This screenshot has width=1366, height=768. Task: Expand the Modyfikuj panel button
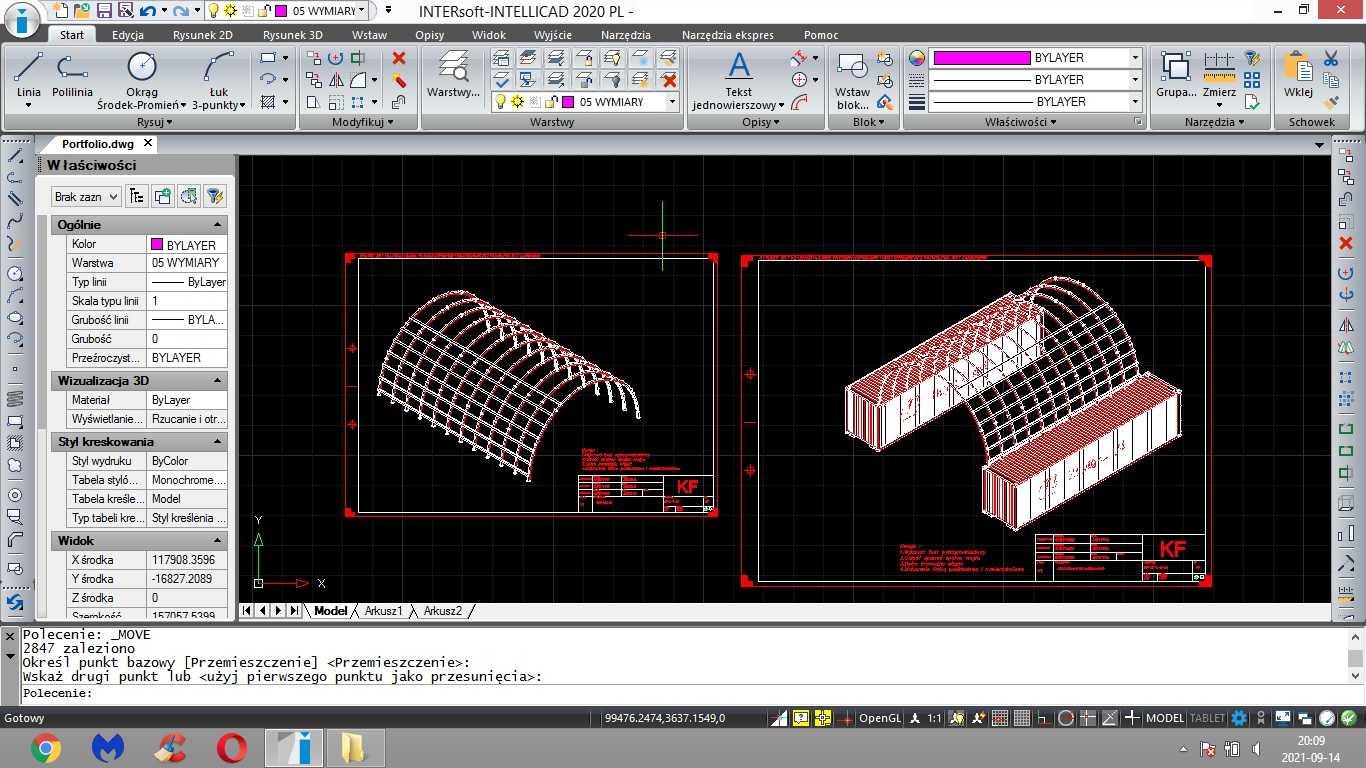pos(362,122)
